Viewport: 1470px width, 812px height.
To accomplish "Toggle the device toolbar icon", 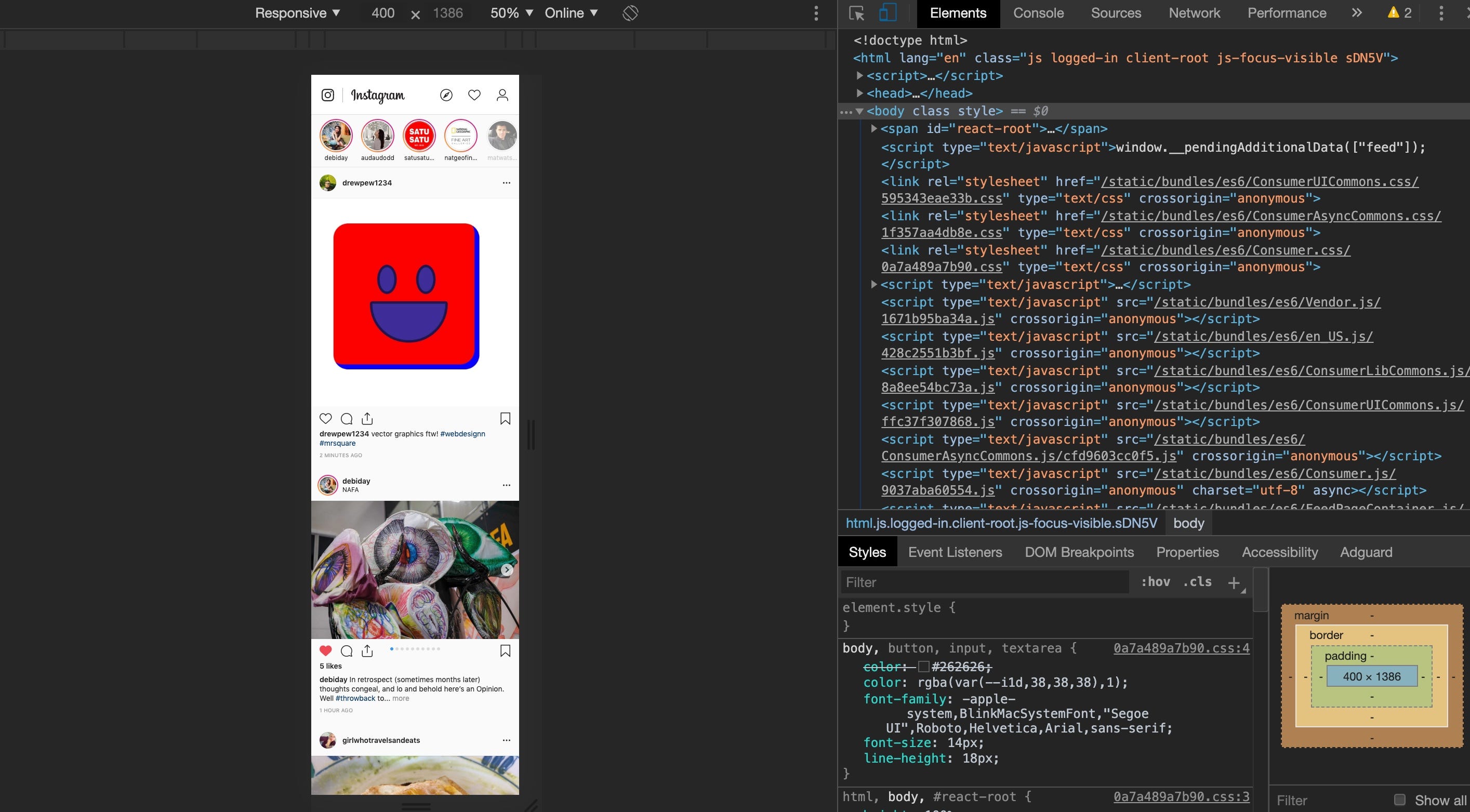I will [x=888, y=12].
